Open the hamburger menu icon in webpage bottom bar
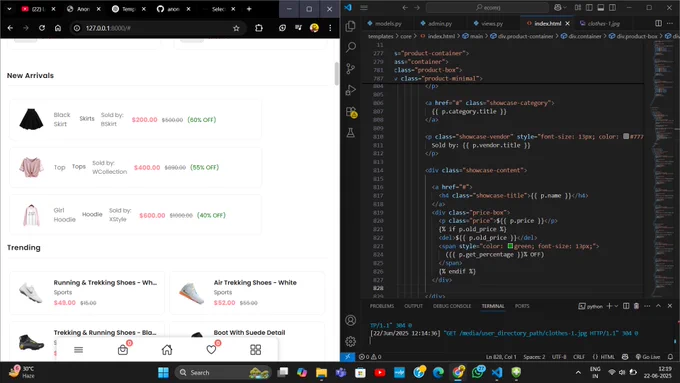Viewport: 680px width, 383px height. [78, 350]
